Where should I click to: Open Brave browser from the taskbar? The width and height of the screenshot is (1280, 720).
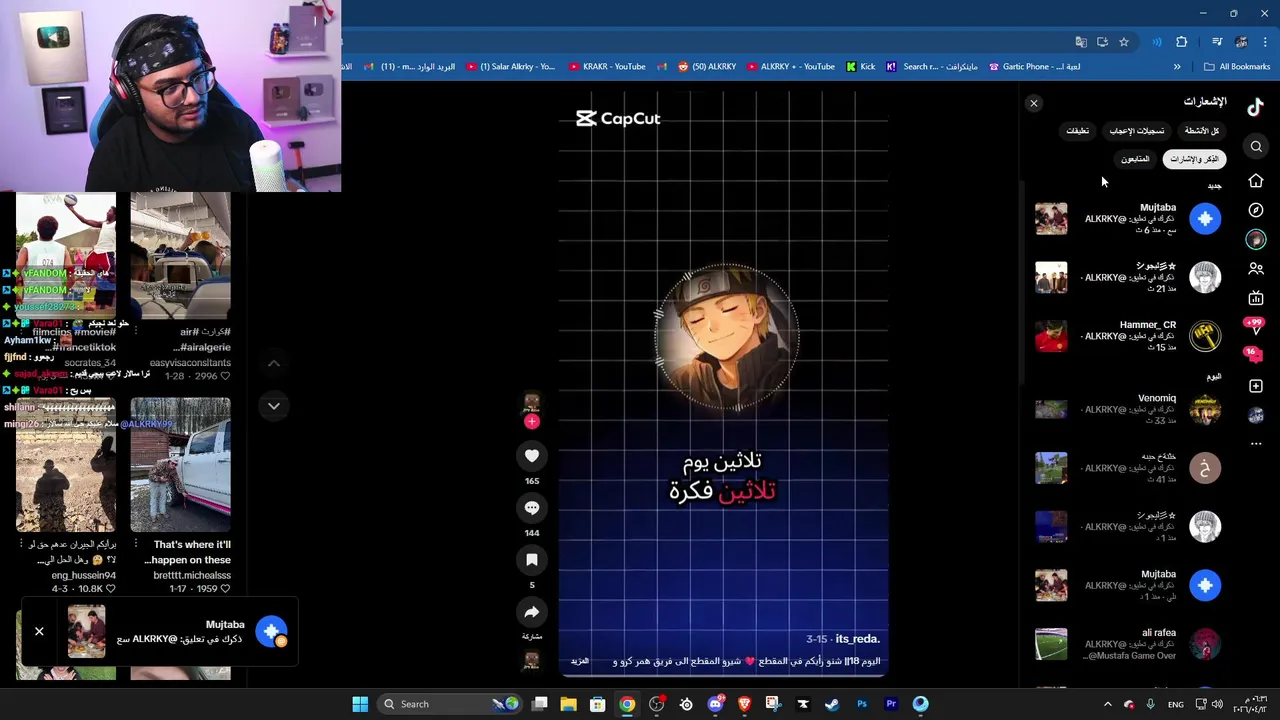click(x=744, y=704)
